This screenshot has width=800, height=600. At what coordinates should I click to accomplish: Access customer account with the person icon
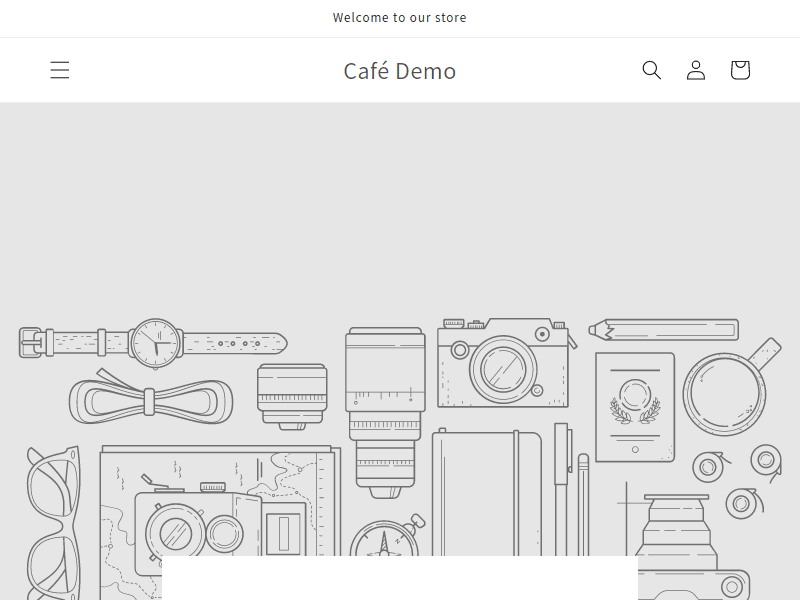696,70
